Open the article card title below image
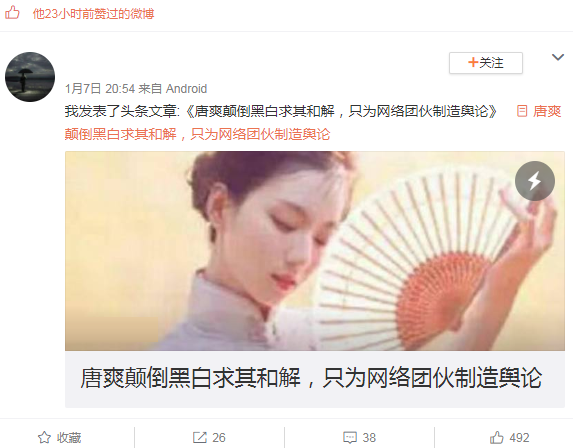This screenshot has width=573, height=448. pos(311,378)
